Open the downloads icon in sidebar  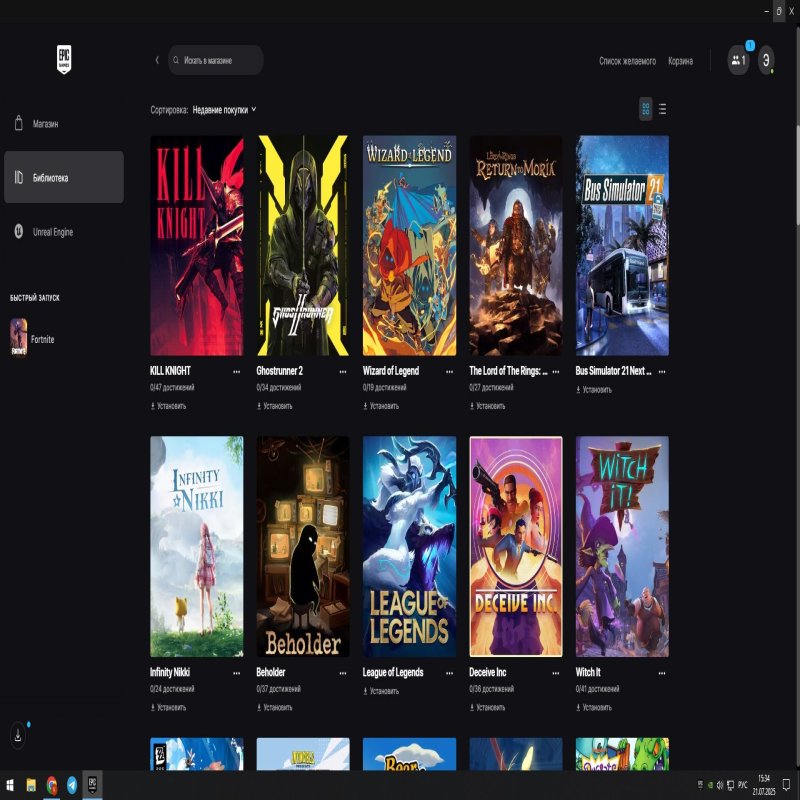pyautogui.click(x=18, y=735)
